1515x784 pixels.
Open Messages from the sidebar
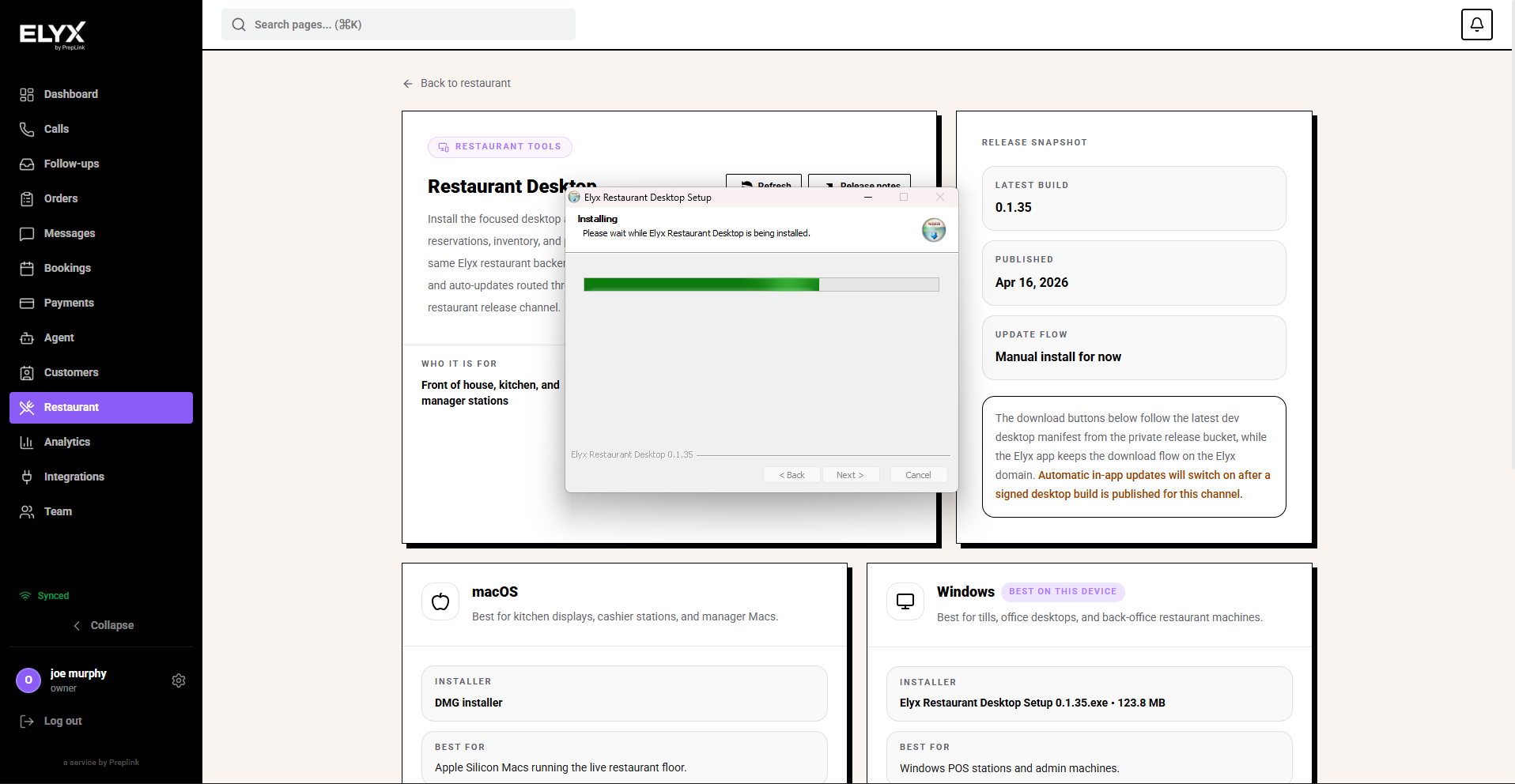101,234
